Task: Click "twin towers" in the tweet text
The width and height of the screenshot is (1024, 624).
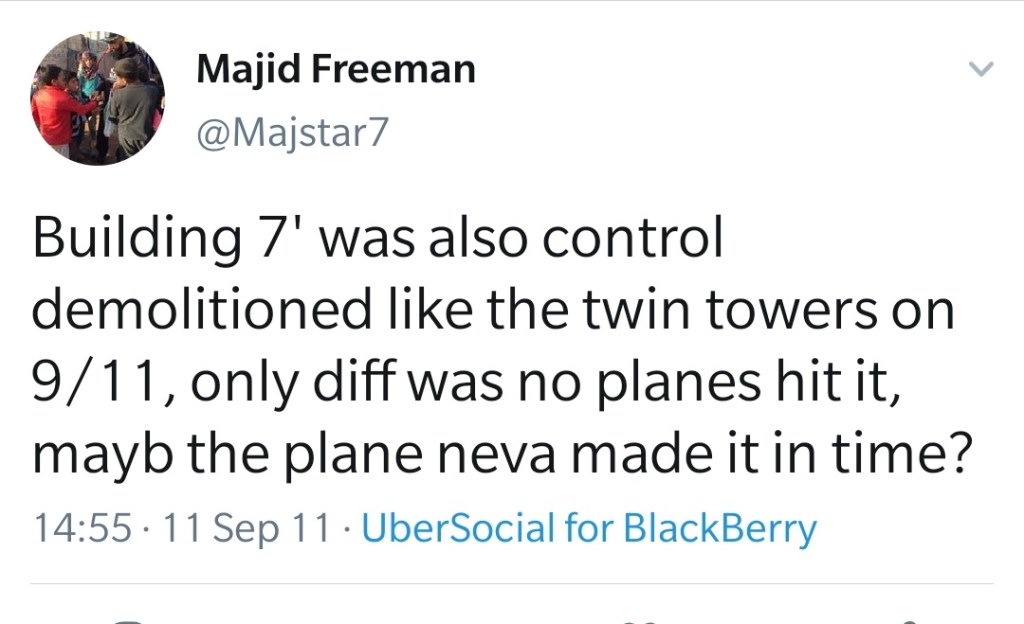Action: coord(716,312)
